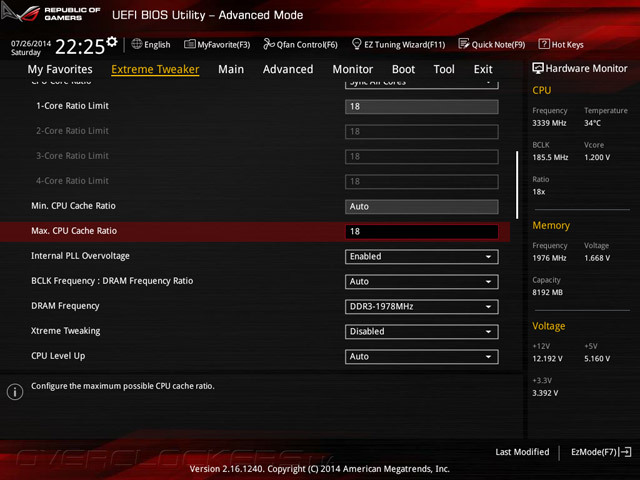The image size is (640, 480).
Task: Select the 1-Core Ratio Limit label
Action: (x=72, y=106)
